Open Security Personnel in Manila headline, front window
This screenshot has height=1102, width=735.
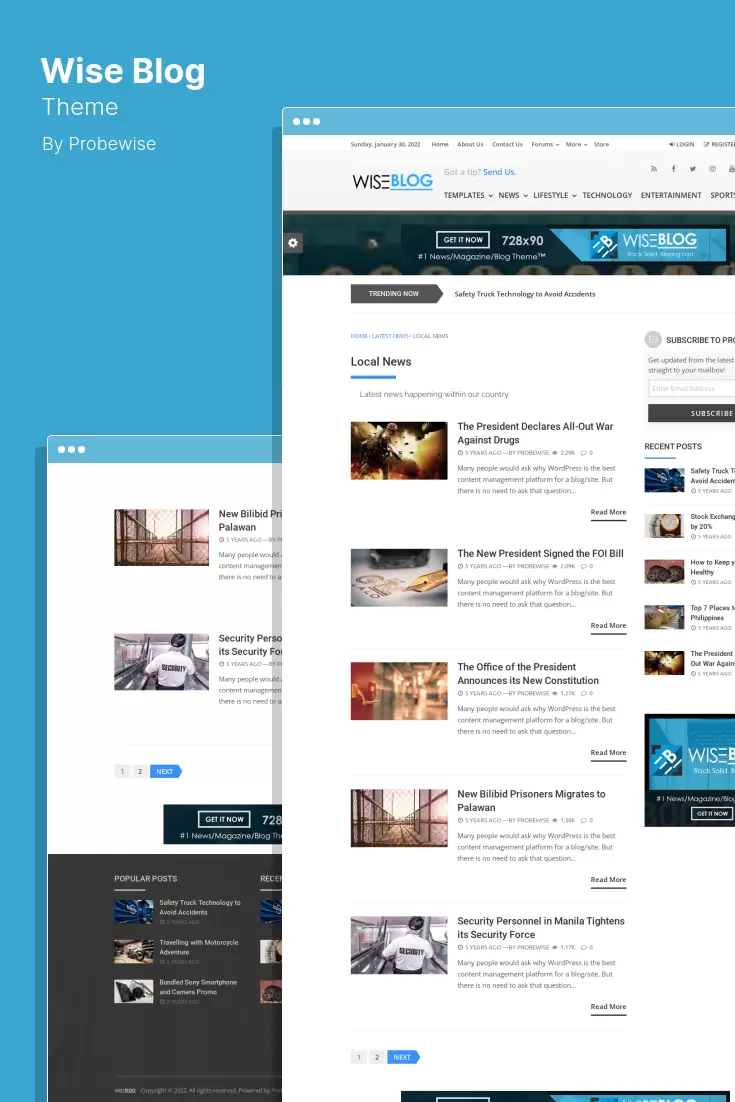pos(541,928)
